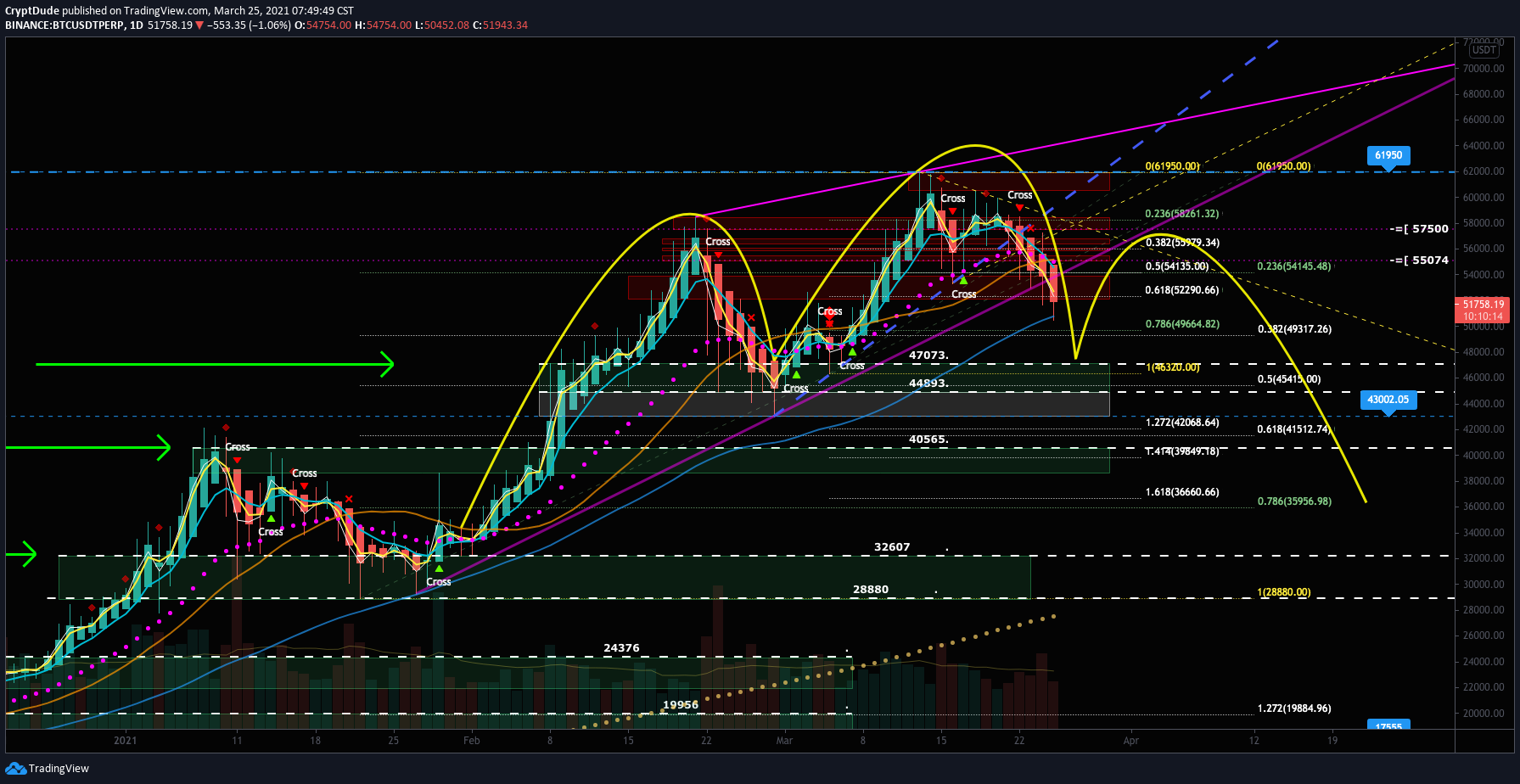Click the low value L:50452.08

pyautogui.click(x=441, y=25)
